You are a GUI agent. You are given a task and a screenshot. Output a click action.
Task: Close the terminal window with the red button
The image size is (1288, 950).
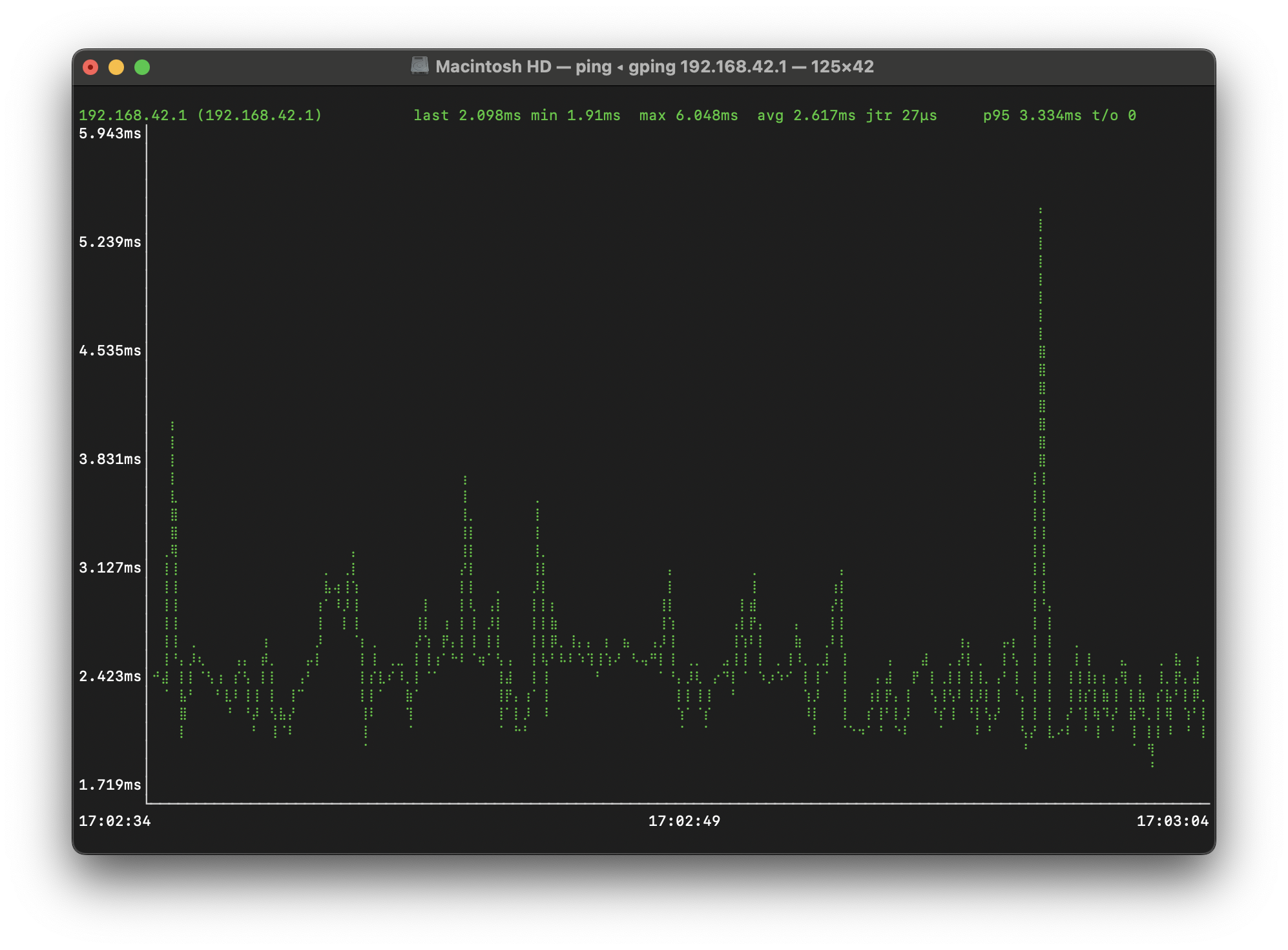tap(90, 67)
